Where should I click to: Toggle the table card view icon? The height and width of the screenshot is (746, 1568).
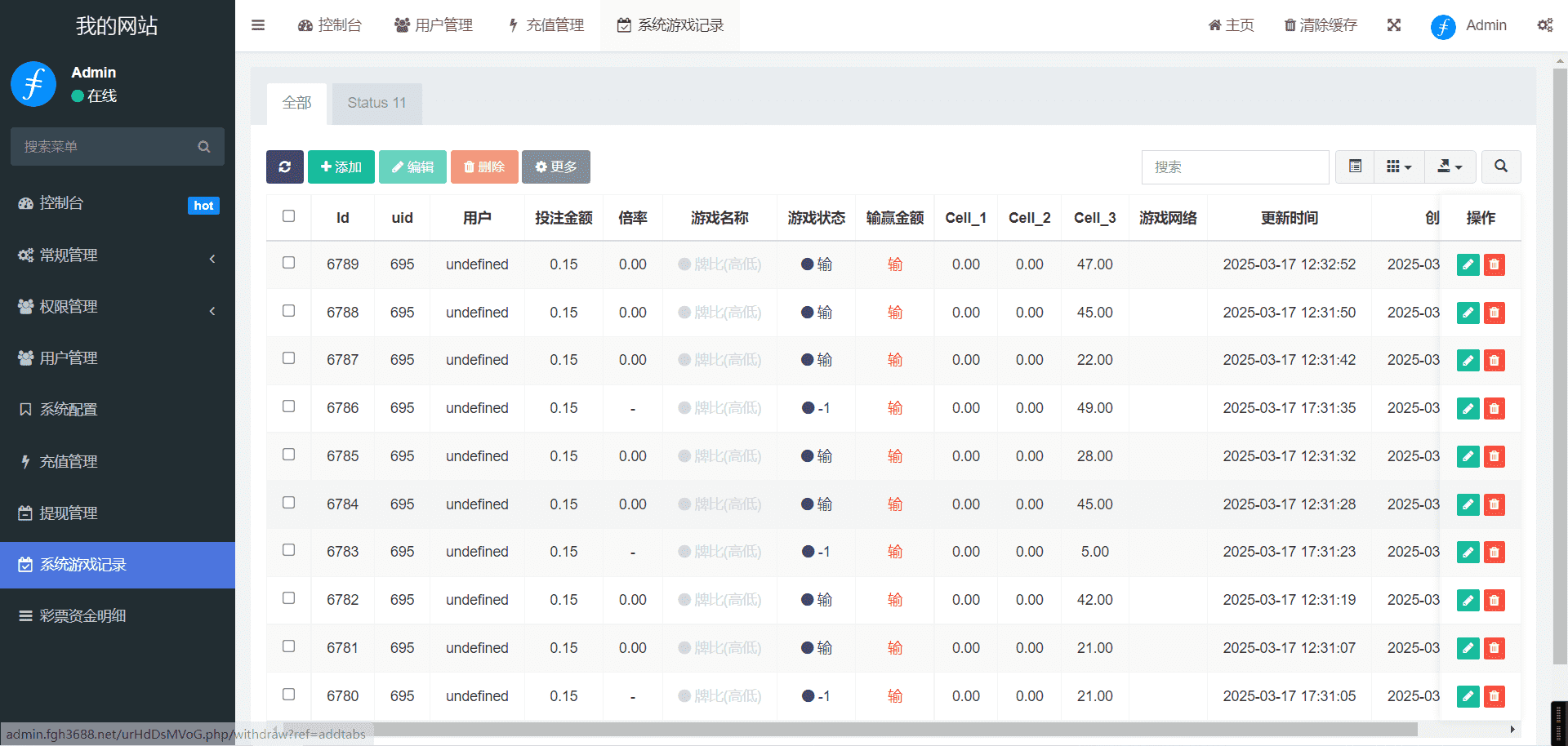[x=1355, y=167]
